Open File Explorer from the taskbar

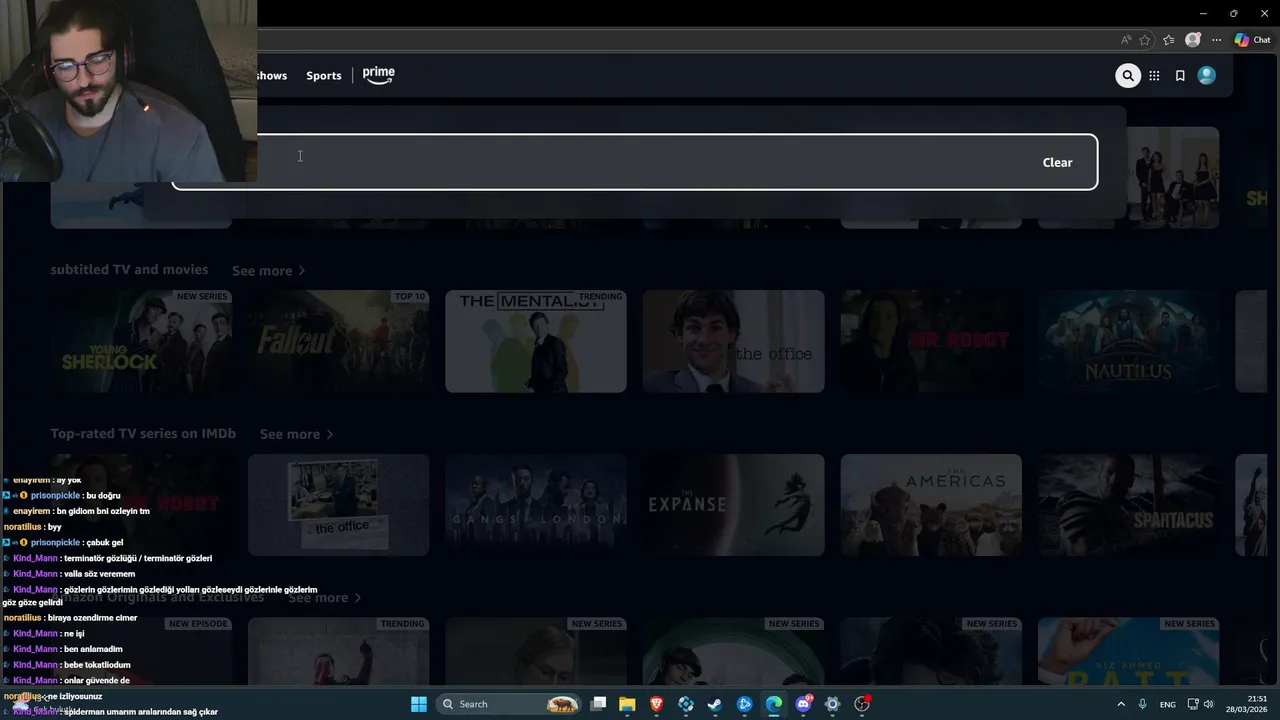(627, 704)
